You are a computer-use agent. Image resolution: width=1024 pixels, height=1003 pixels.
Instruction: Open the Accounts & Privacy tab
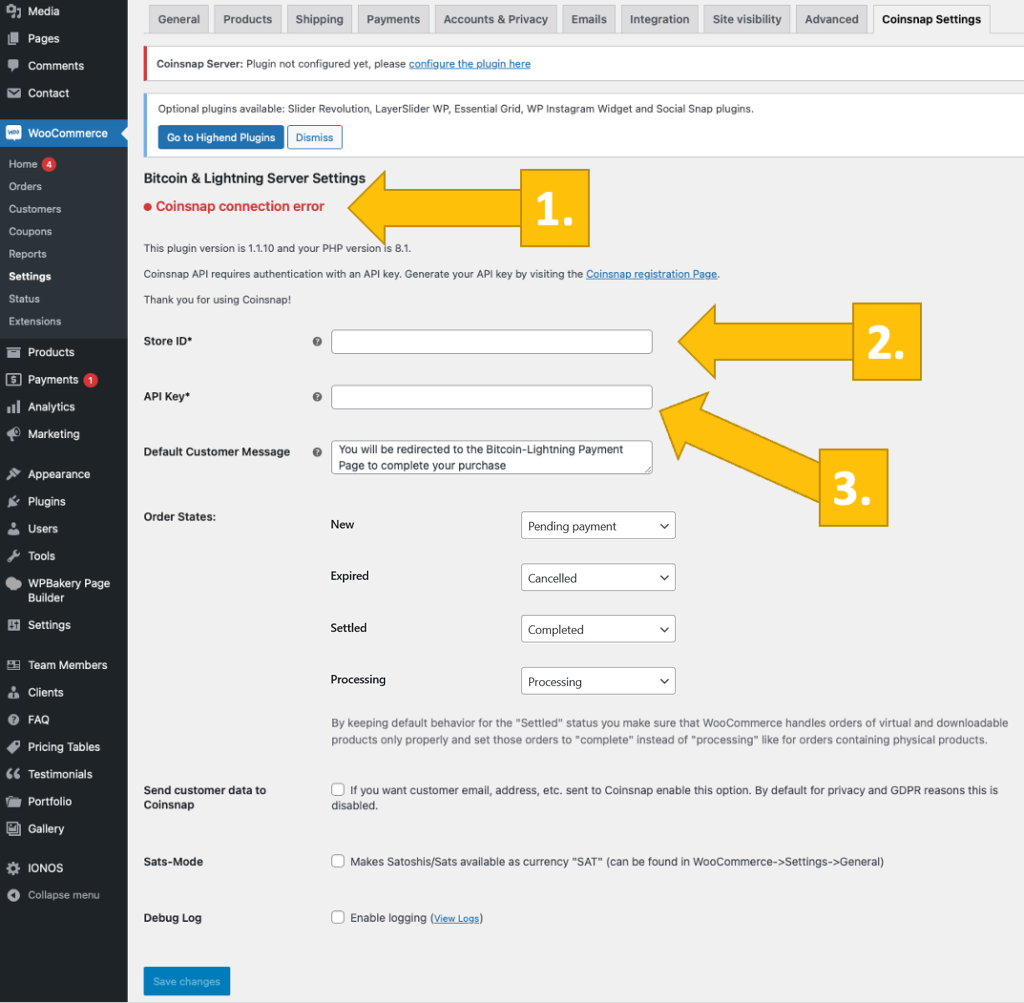coord(496,19)
